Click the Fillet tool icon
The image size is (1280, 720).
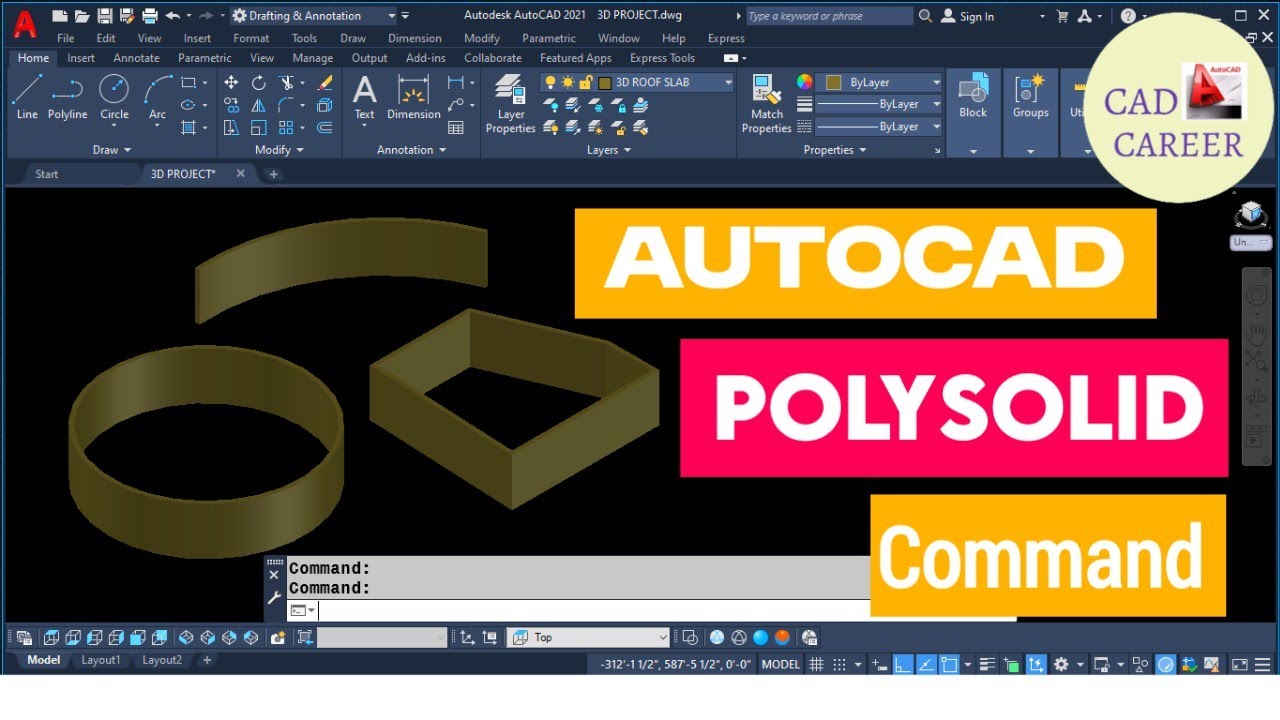[x=287, y=105]
